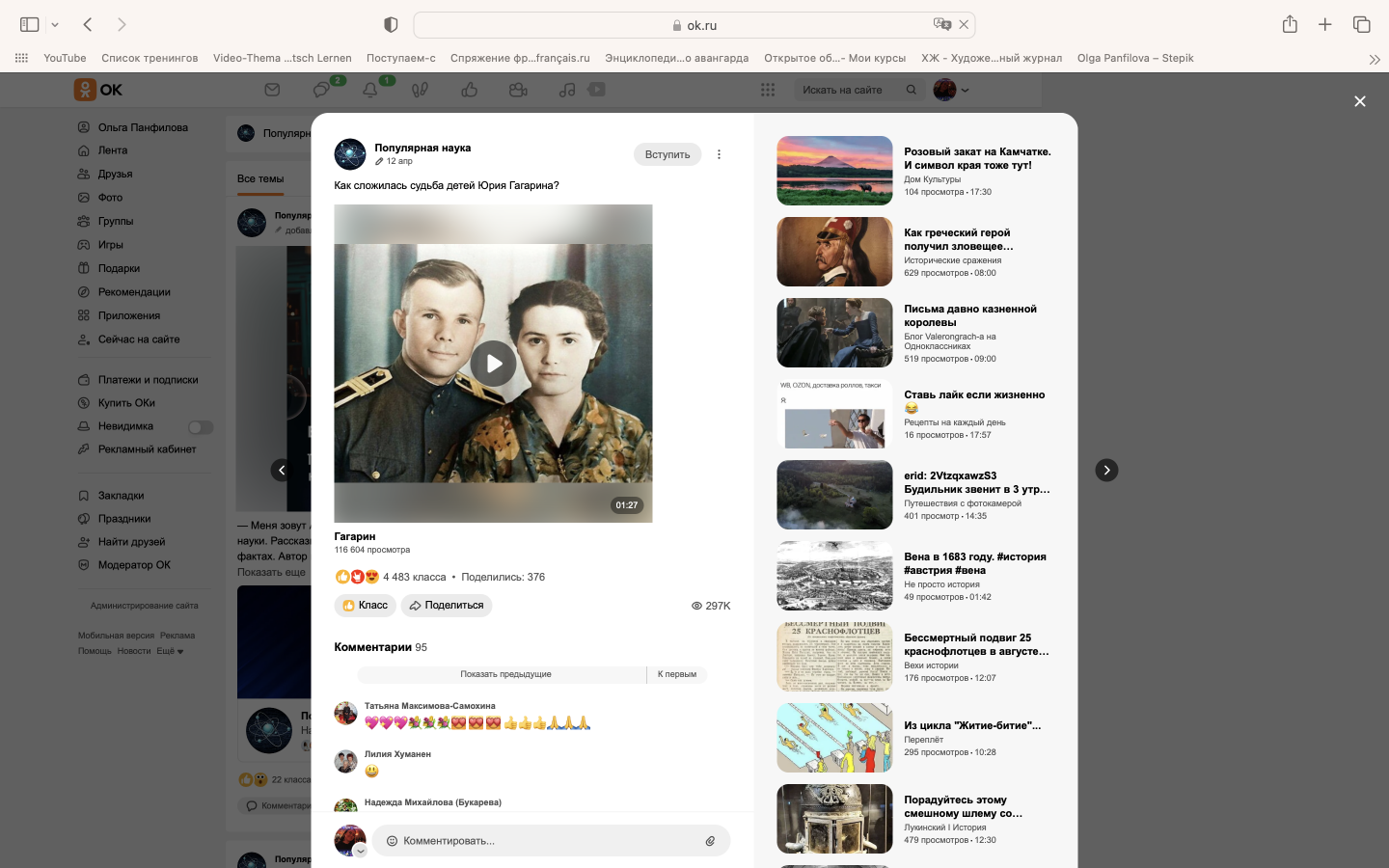Expand the Safari sidebar dropdown chevron
The image size is (1389, 868).
coord(55,25)
